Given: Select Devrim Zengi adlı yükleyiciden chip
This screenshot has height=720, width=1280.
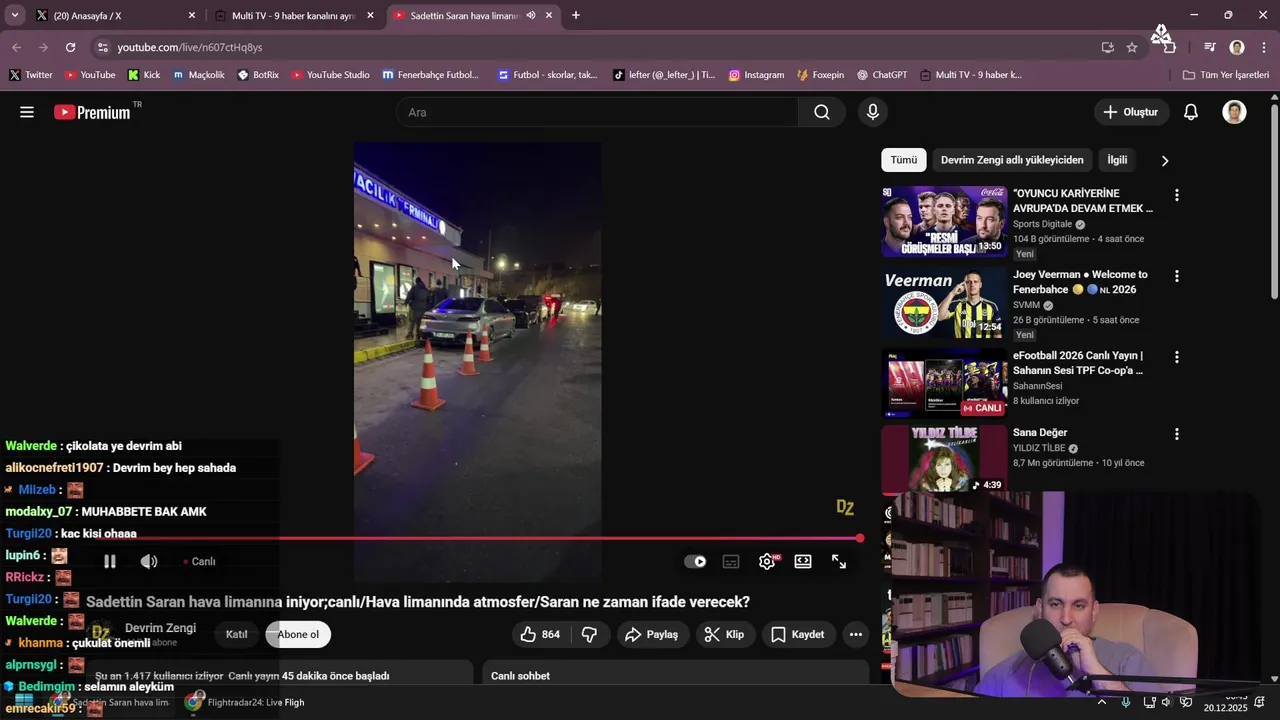Looking at the screenshot, I should click(x=1012, y=160).
